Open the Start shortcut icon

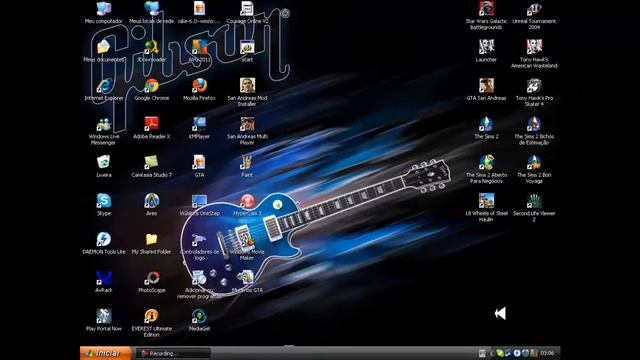click(247, 47)
